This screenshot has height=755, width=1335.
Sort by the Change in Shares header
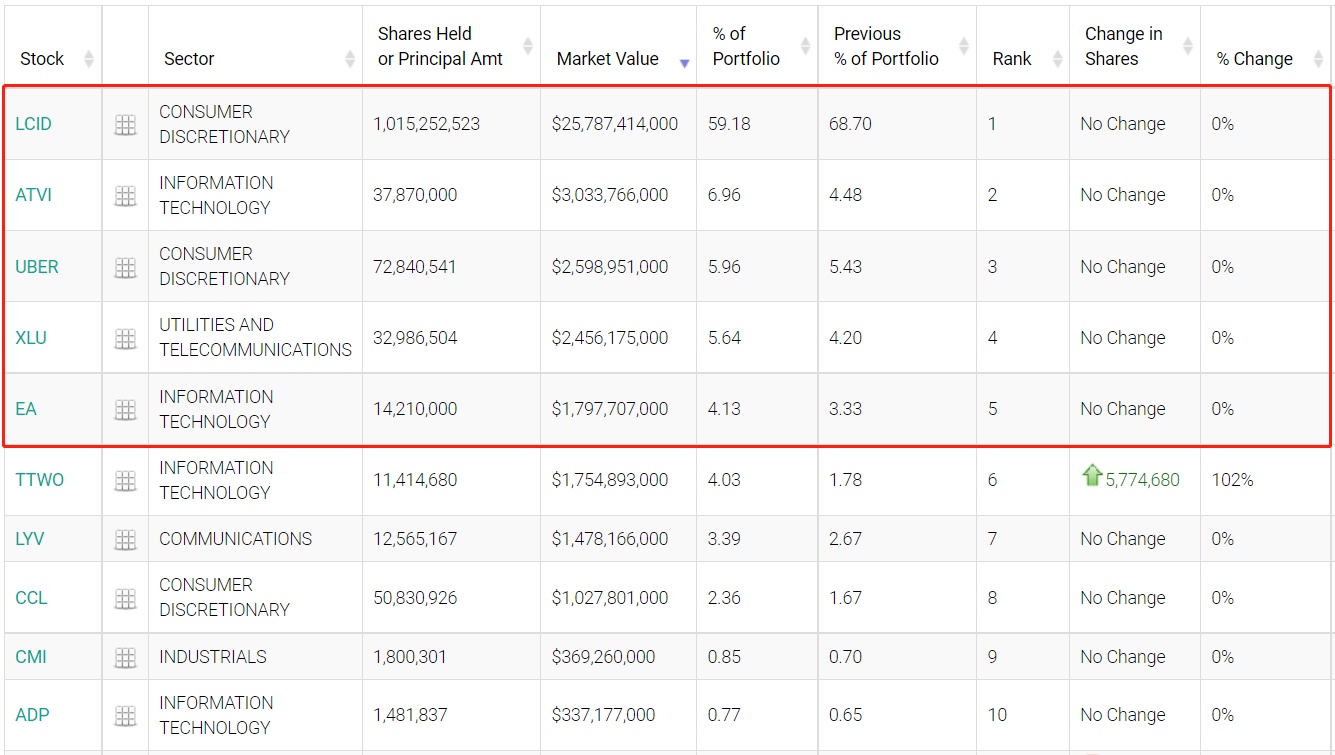tap(1123, 47)
